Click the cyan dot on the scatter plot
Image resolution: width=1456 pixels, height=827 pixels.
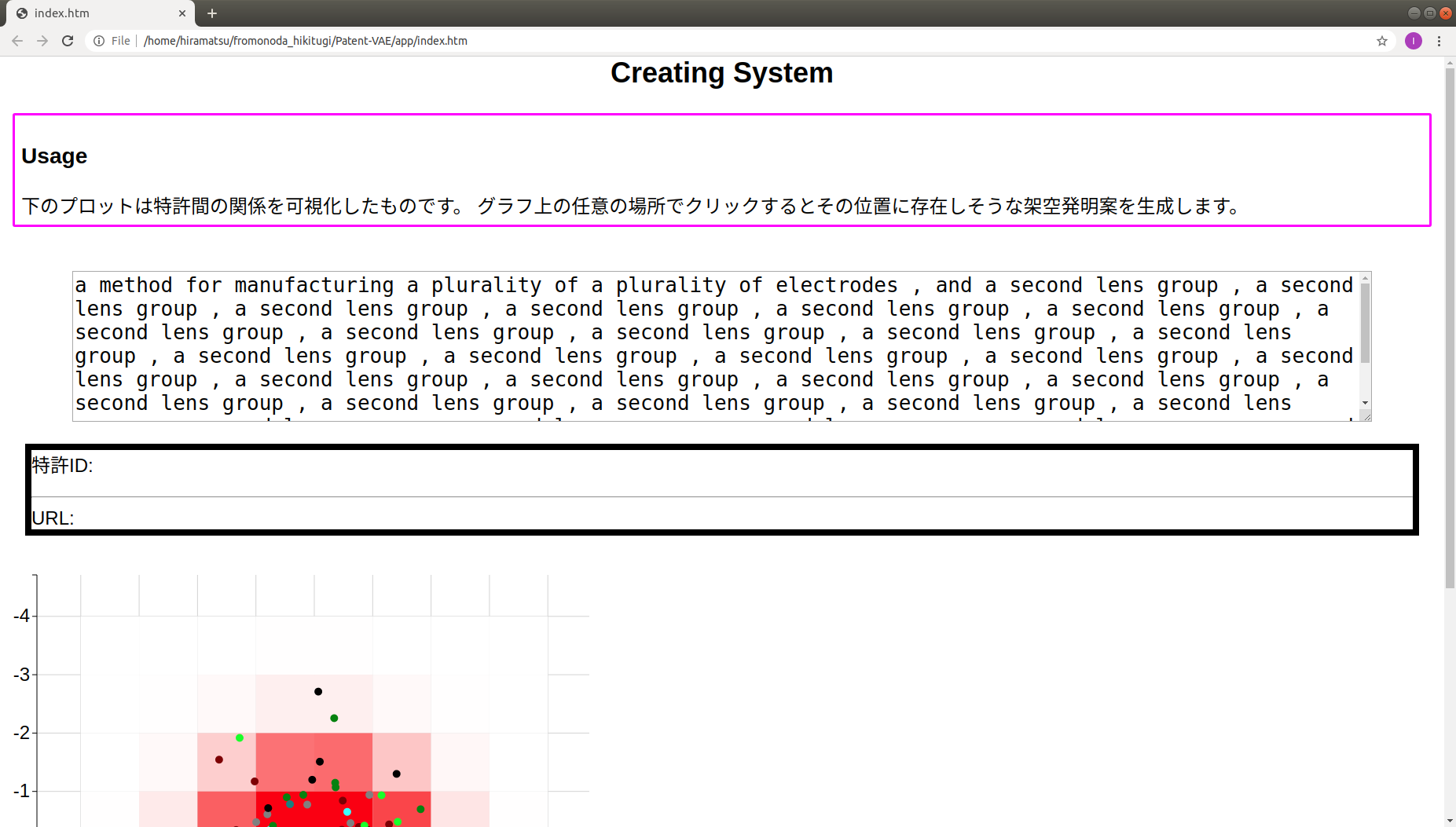tap(347, 812)
